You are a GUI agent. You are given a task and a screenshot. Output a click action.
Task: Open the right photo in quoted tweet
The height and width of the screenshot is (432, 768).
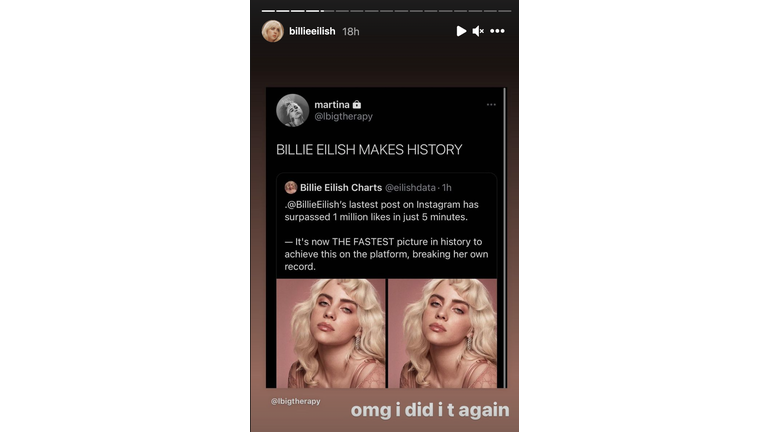tap(442, 334)
